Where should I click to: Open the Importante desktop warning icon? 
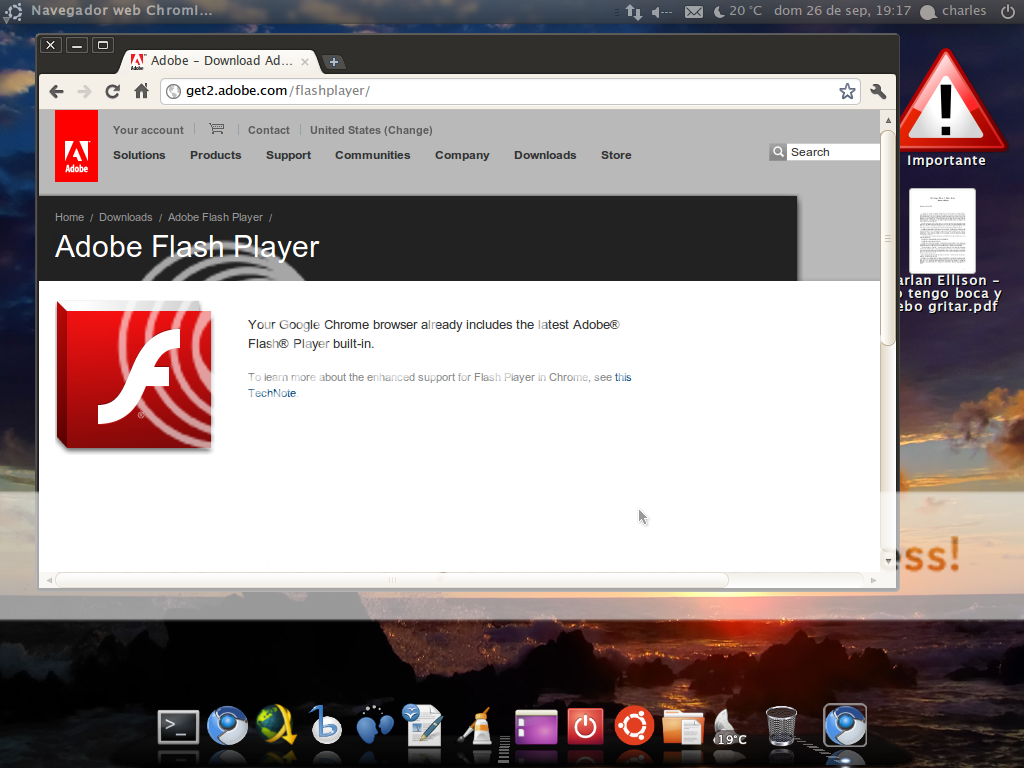pyautogui.click(x=946, y=108)
